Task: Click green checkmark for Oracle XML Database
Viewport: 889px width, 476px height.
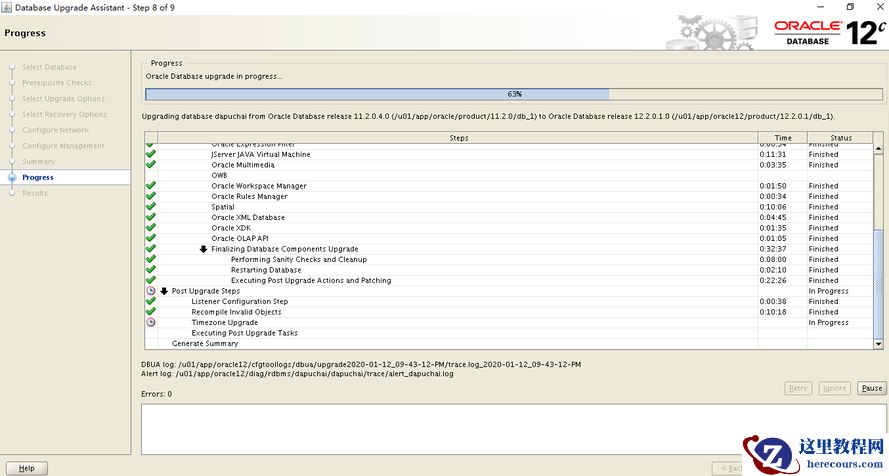Action: click(x=150, y=217)
